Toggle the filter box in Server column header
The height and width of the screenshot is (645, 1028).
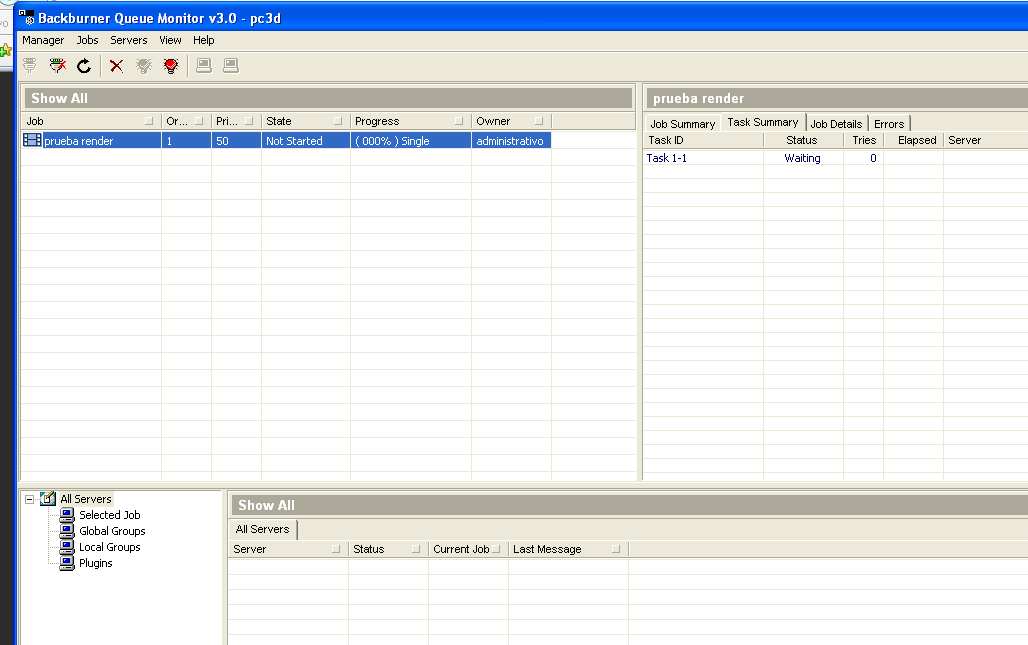point(336,549)
